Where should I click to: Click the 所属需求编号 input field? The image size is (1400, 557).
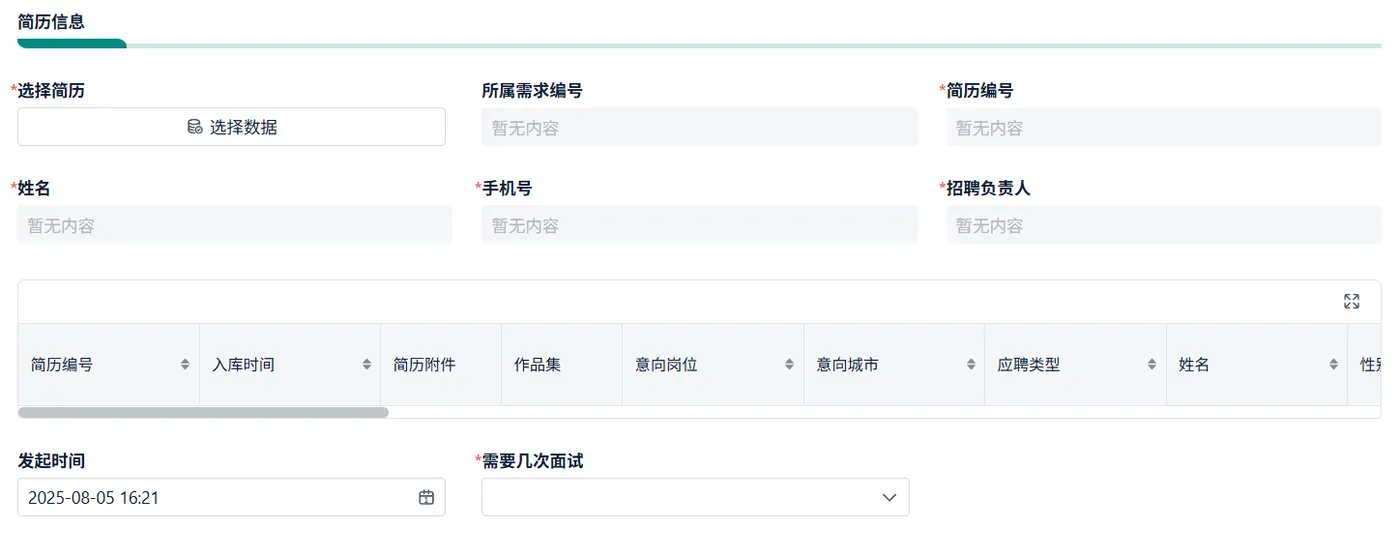[x=699, y=128]
